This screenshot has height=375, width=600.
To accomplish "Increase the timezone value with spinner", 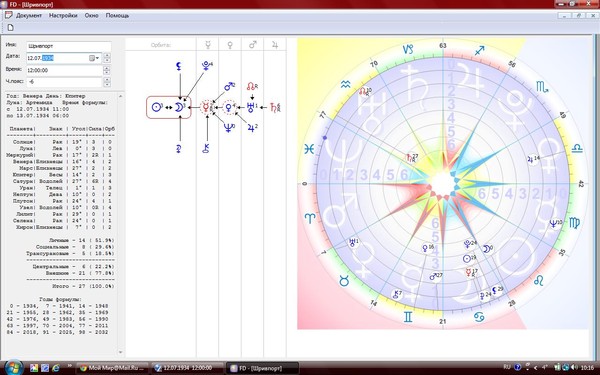I will coord(107,80).
